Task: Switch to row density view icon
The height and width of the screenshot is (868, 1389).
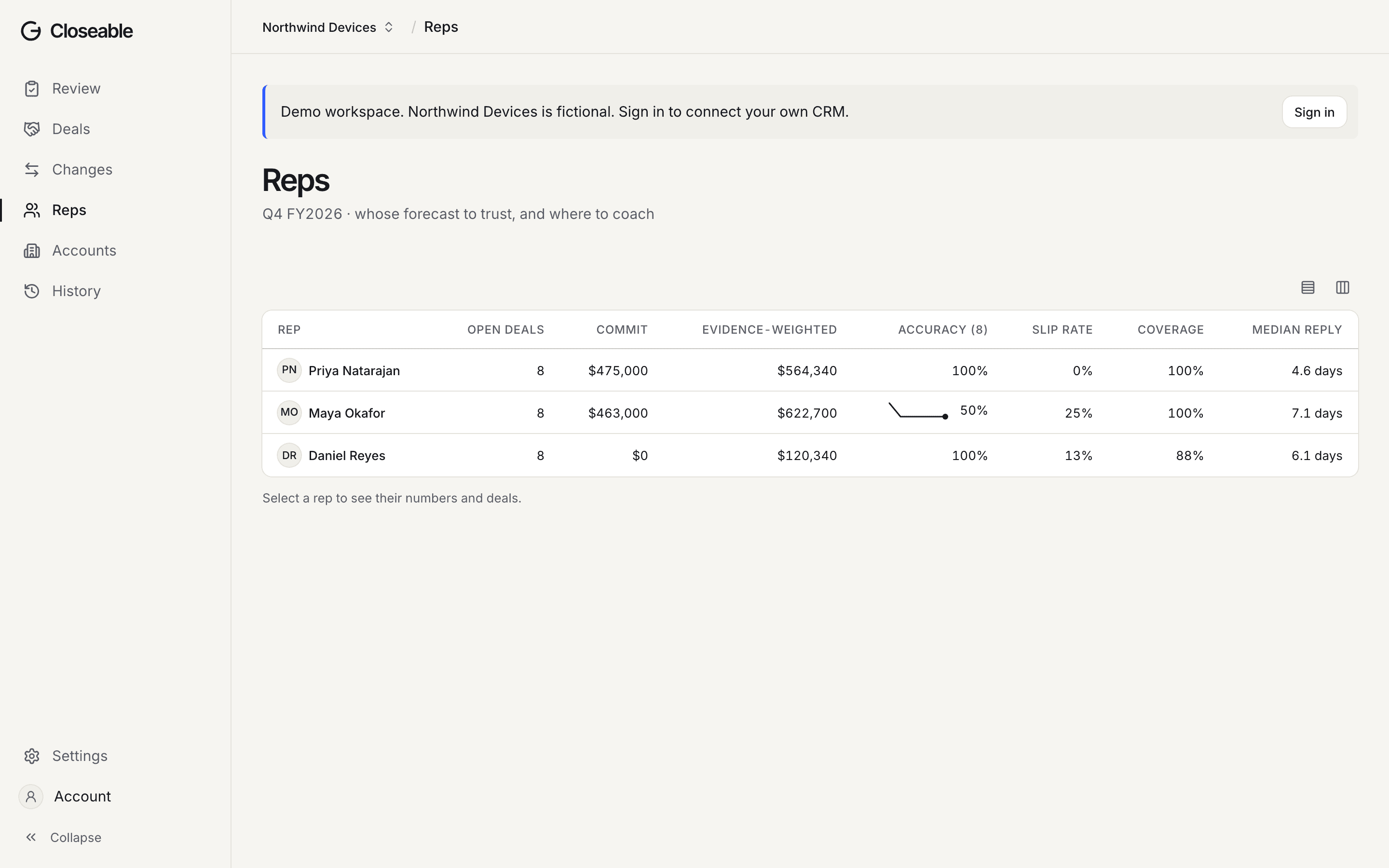Action: [1307, 287]
